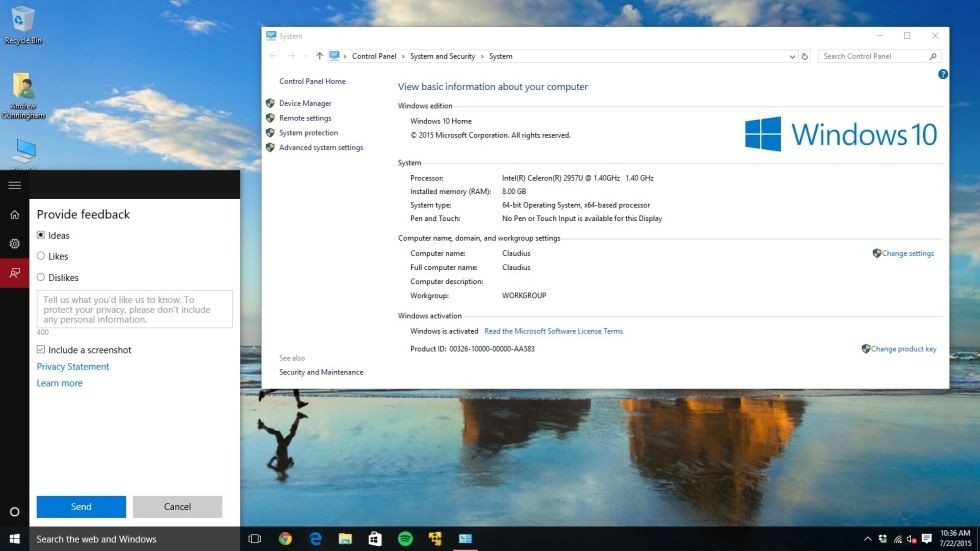Screen dimensions: 980x551
Task: Cancel the feedback form
Action: [x=178, y=507]
